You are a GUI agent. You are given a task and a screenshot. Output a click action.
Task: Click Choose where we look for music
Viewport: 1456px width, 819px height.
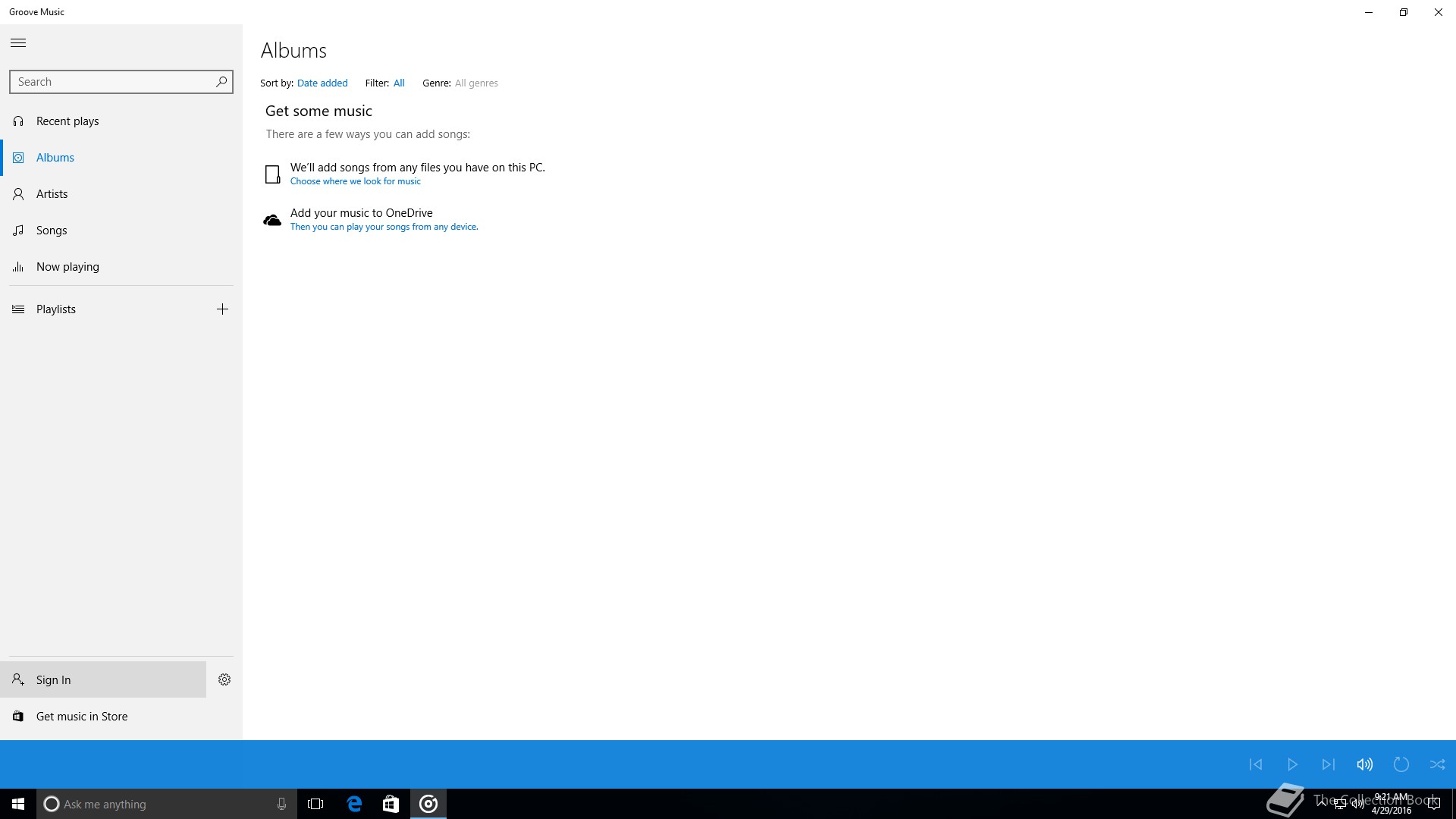pos(355,181)
